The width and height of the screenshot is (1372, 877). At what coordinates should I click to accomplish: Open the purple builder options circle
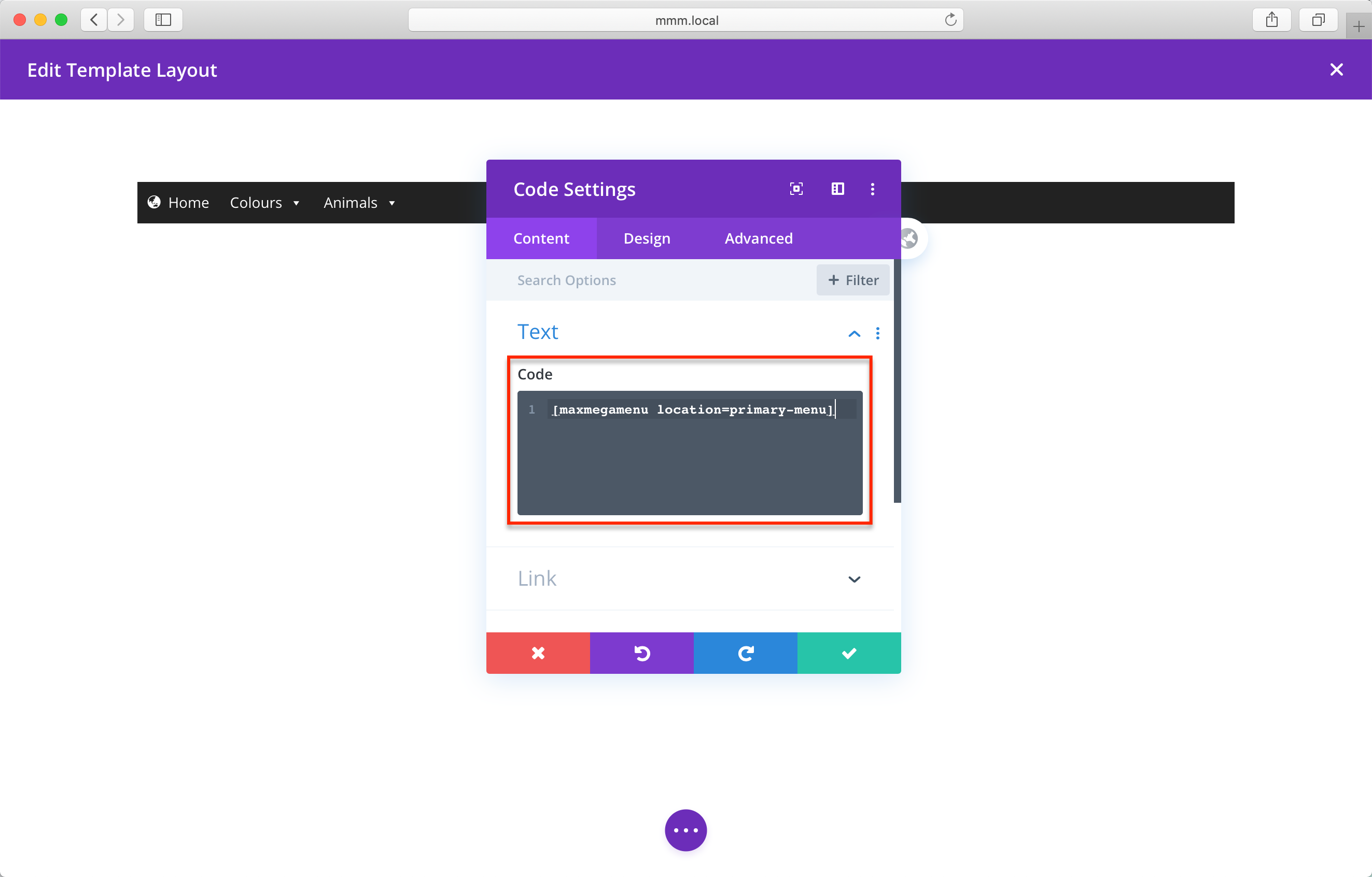(685, 830)
